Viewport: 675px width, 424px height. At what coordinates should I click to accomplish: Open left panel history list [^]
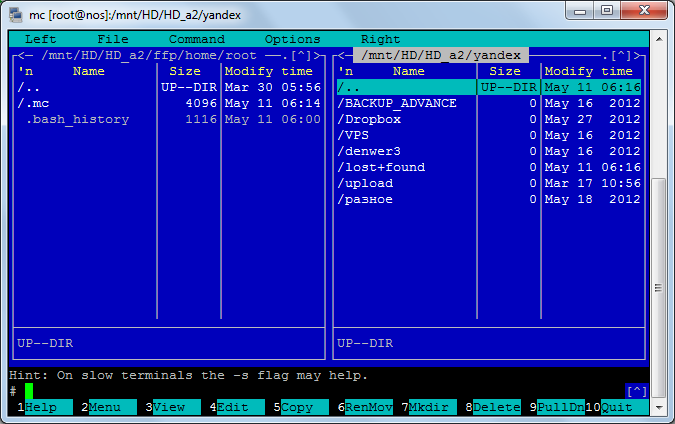[x=301, y=56]
